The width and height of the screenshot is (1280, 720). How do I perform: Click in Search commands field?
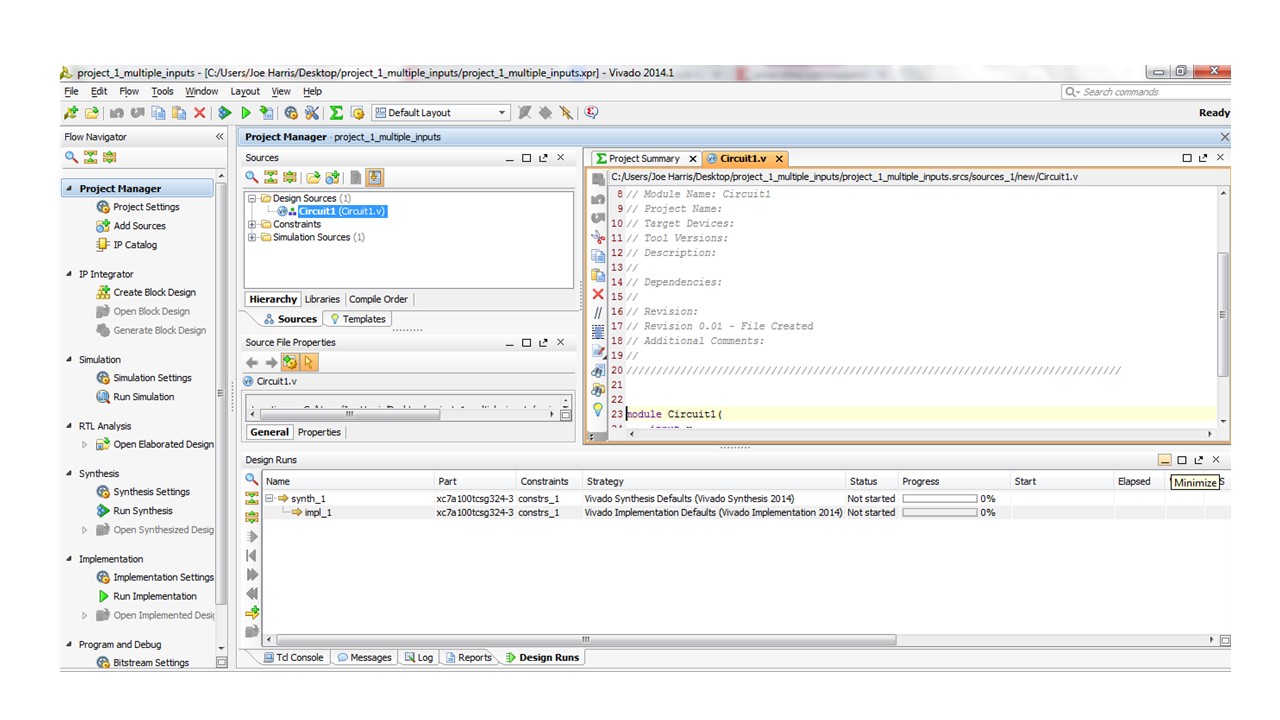pyautogui.click(x=1144, y=92)
